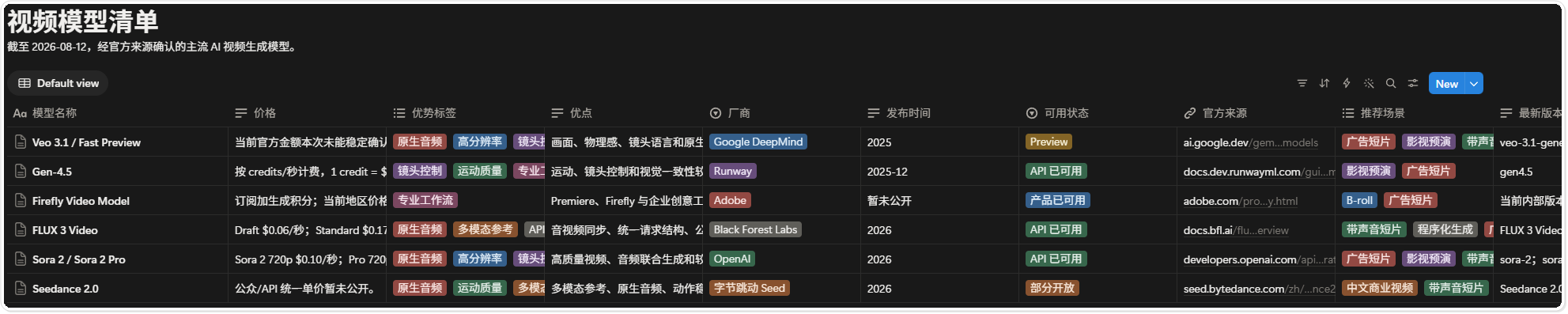Screen dimensions: 1568x314
Task: Open the 模型名称 column header menu
Action: (117, 113)
